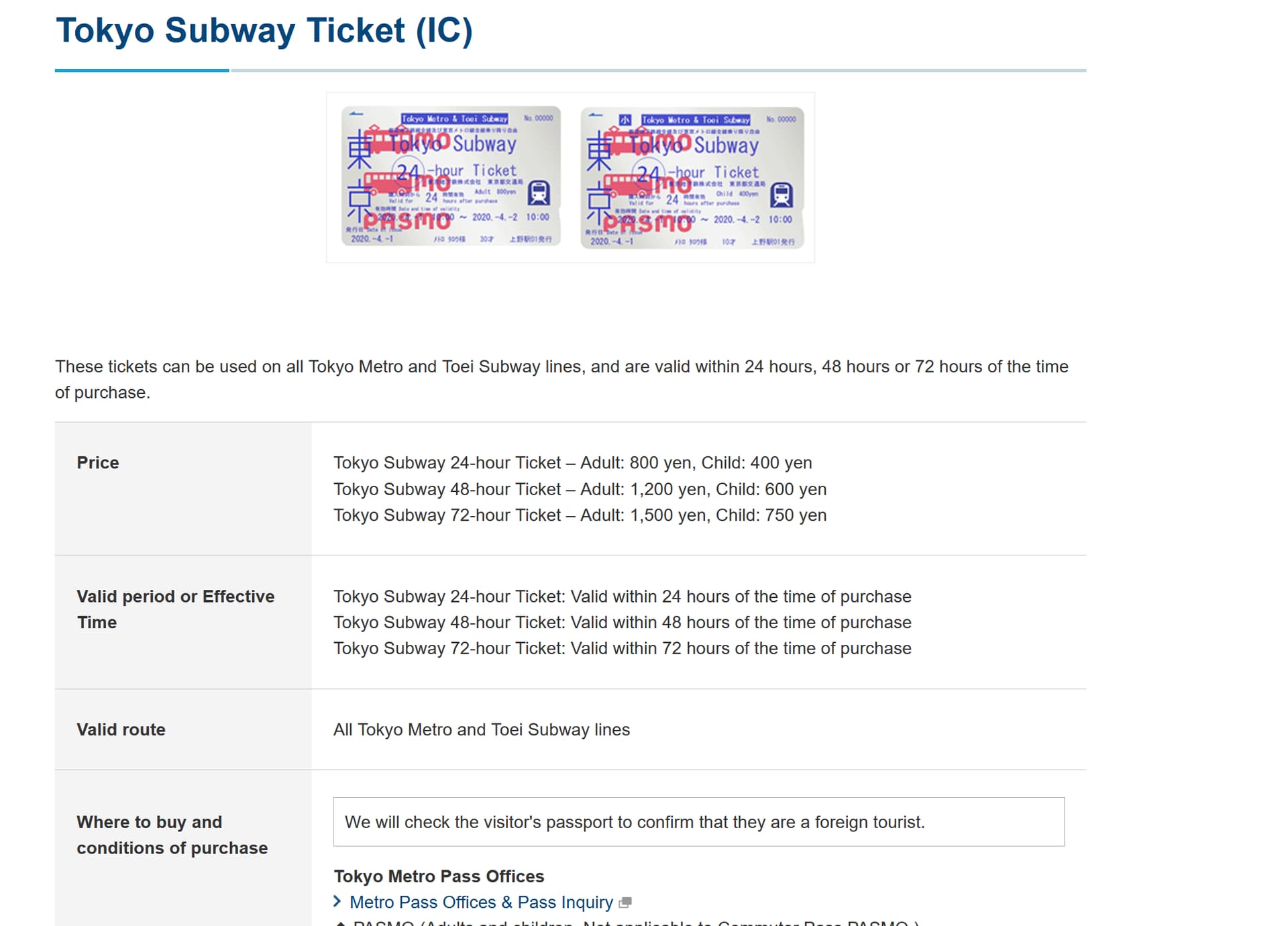This screenshot has height=926, width=1288.
Task: Click the train icon on the adult ticket
Action: pyautogui.click(x=539, y=193)
